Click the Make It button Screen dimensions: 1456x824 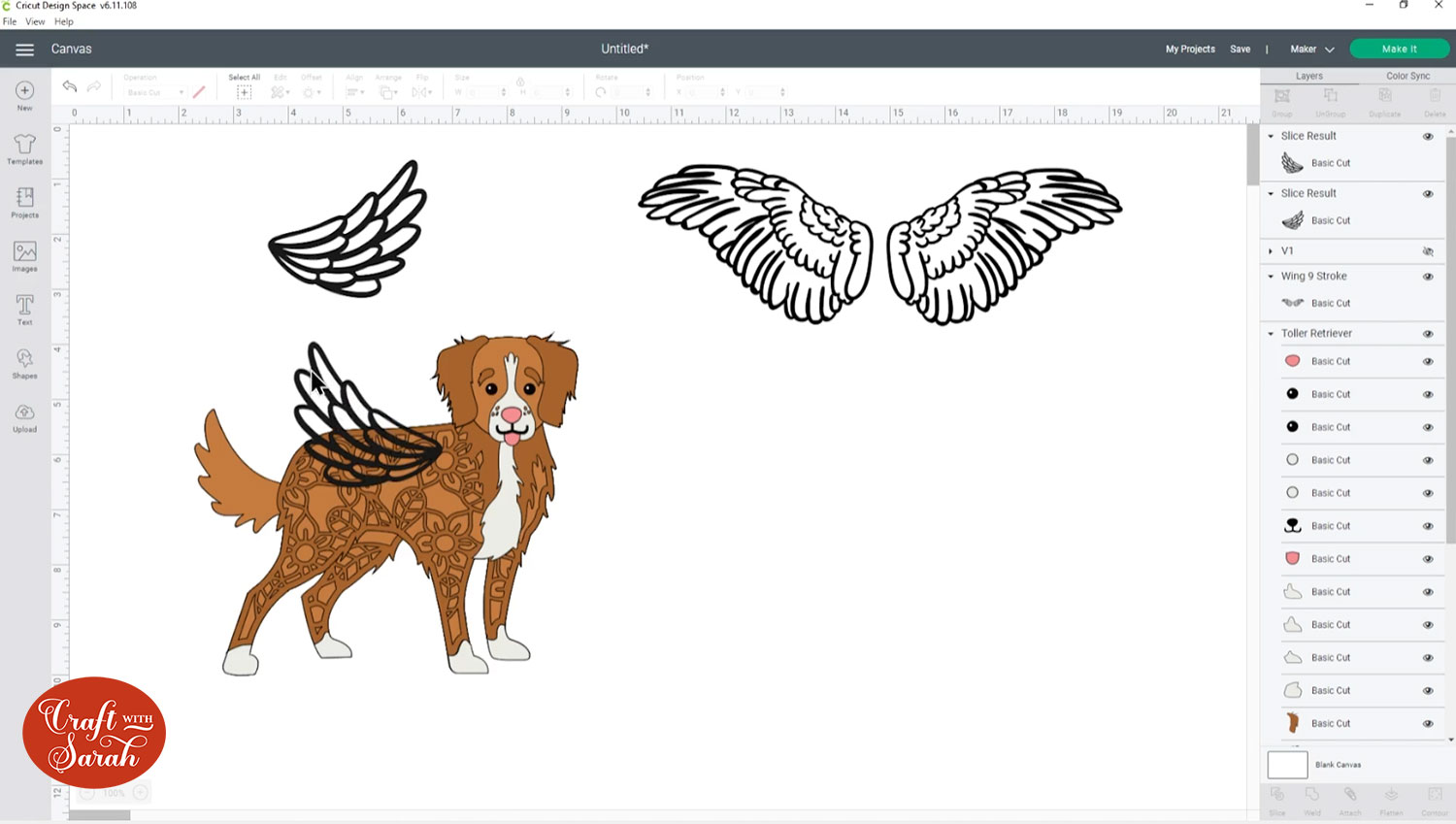(x=1399, y=49)
